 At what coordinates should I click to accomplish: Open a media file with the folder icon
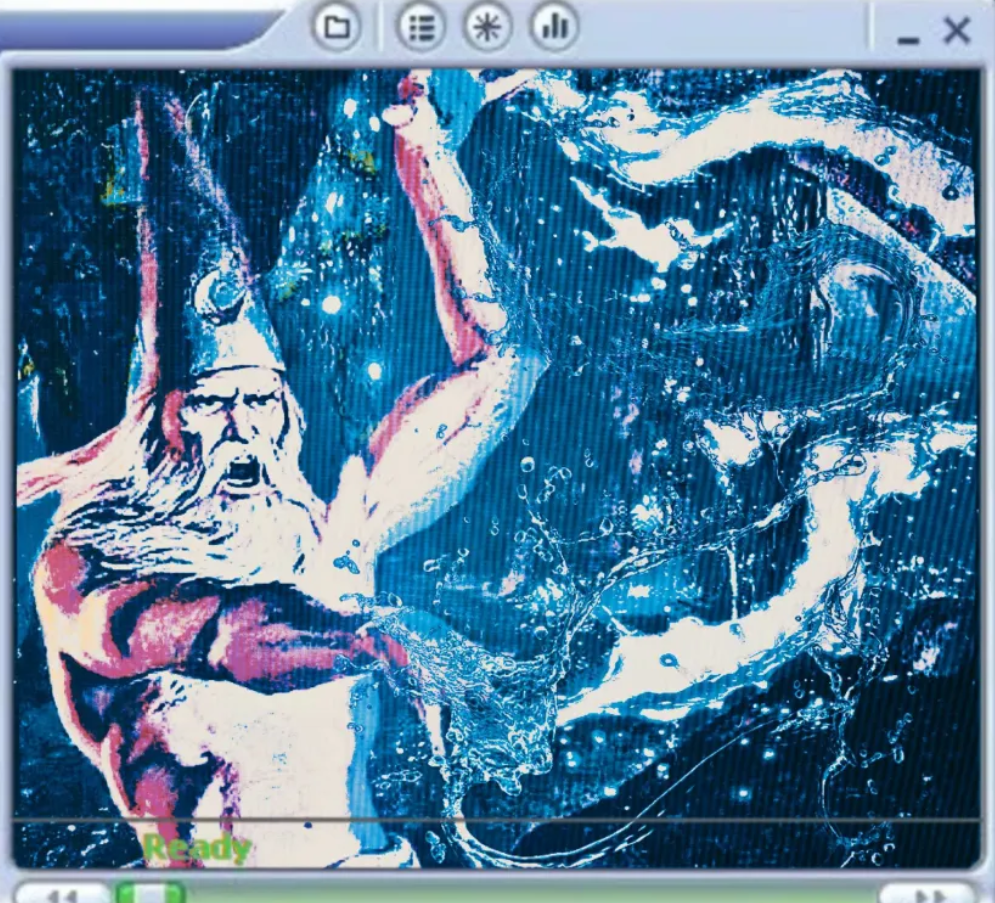[336, 27]
